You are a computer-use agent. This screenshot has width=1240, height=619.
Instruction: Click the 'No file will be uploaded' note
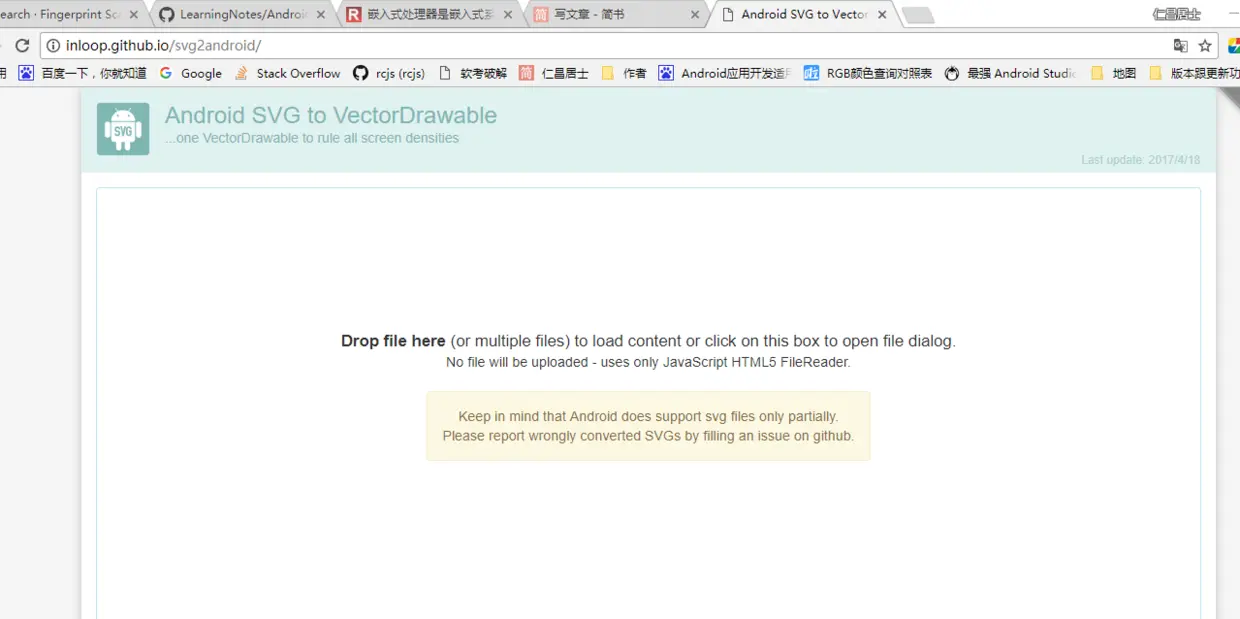click(x=648, y=362)
